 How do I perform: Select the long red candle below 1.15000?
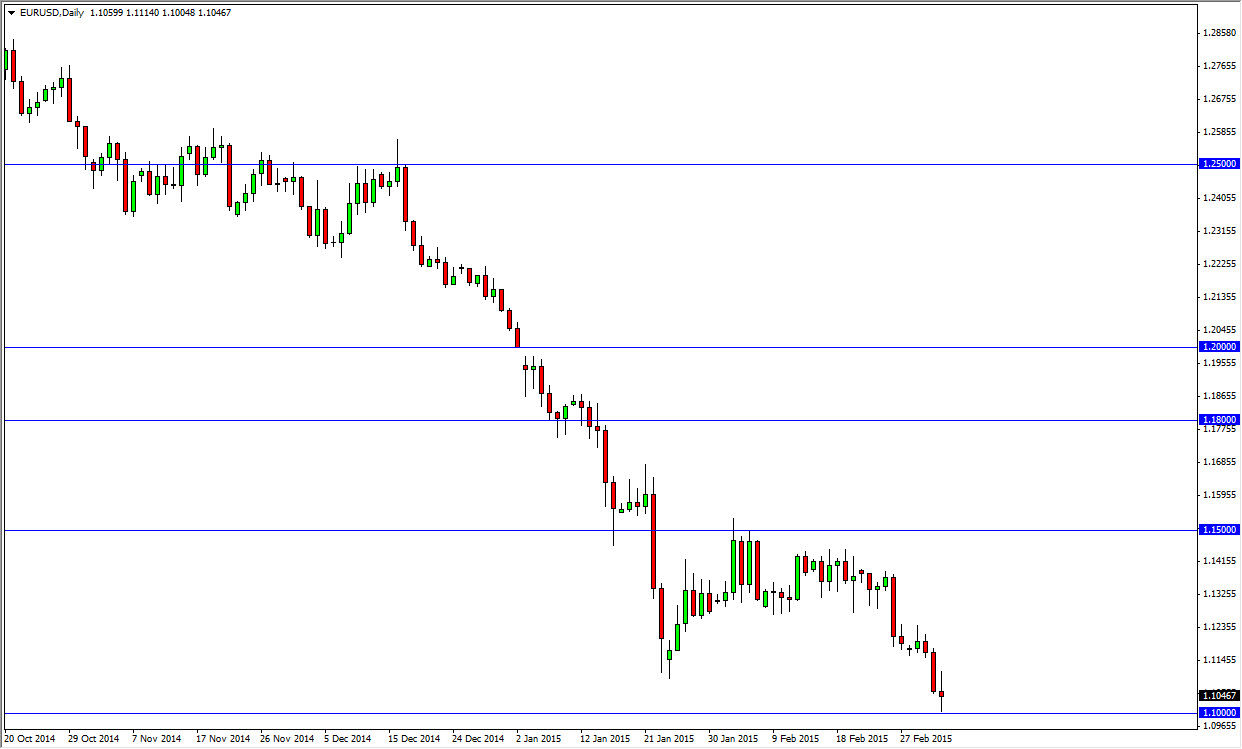pos(655,560)
